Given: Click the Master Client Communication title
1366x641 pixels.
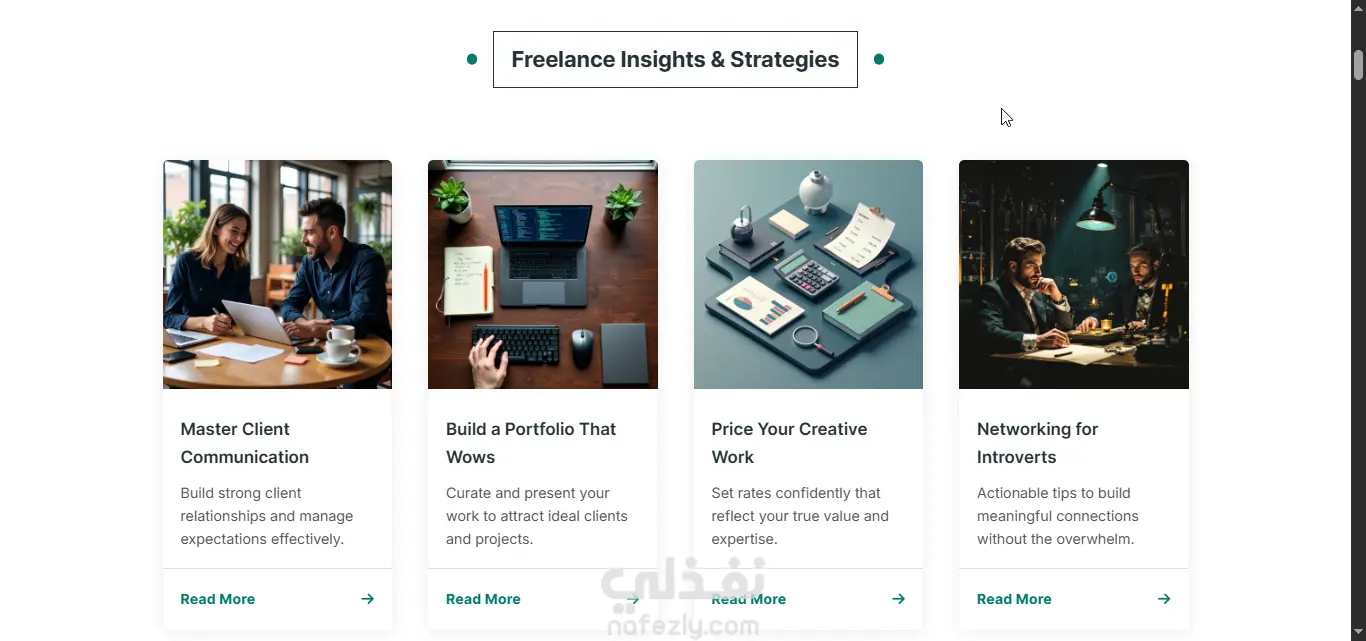Looking at the screenshot, I should 245,443.
